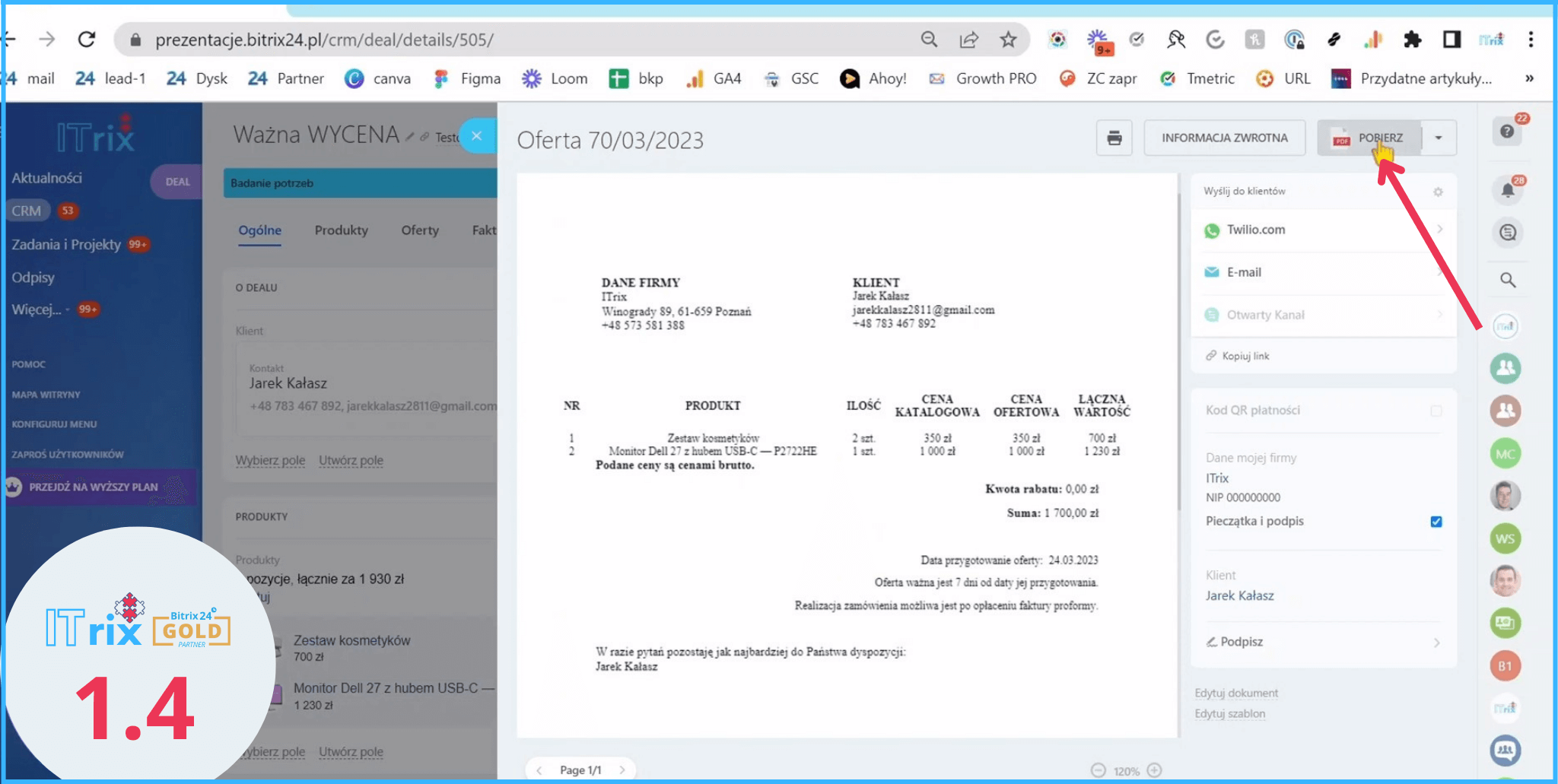
Task: Switch to the Produkty tab
Action: 341,230
